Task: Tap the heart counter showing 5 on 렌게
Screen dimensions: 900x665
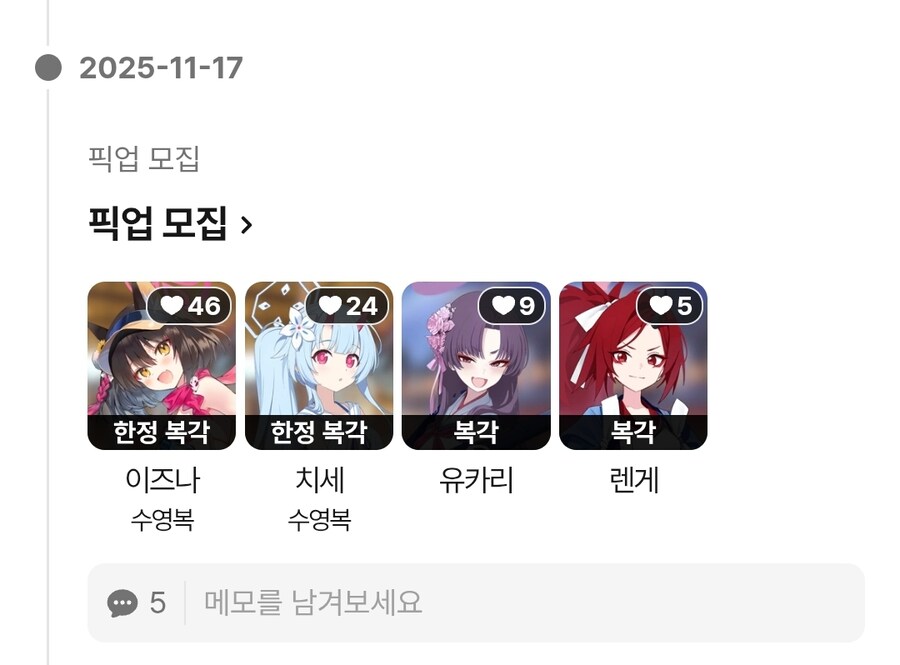Action: tap(669, 306)
